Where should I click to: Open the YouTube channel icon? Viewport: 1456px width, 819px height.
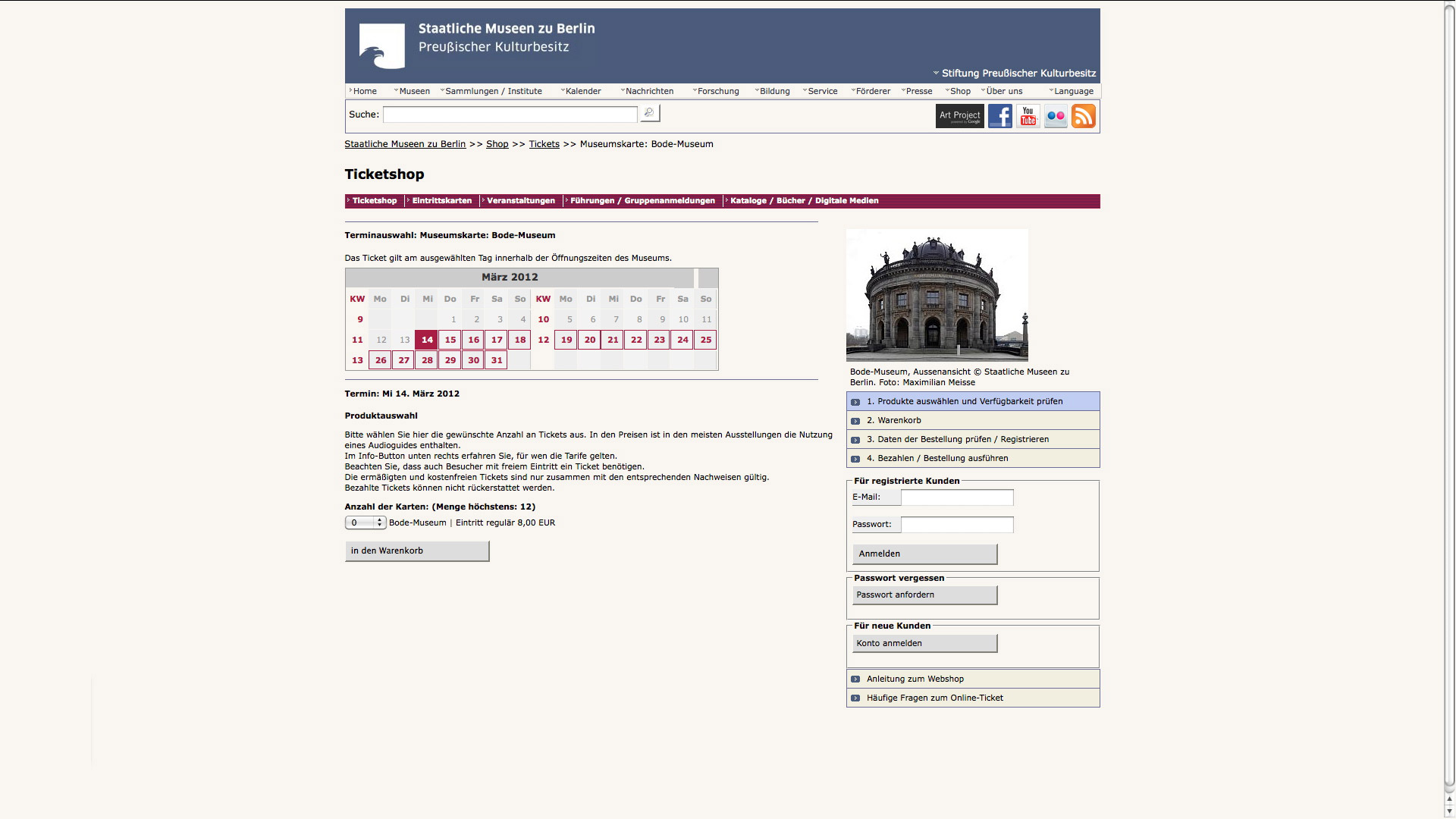(x=1028, y=116)
